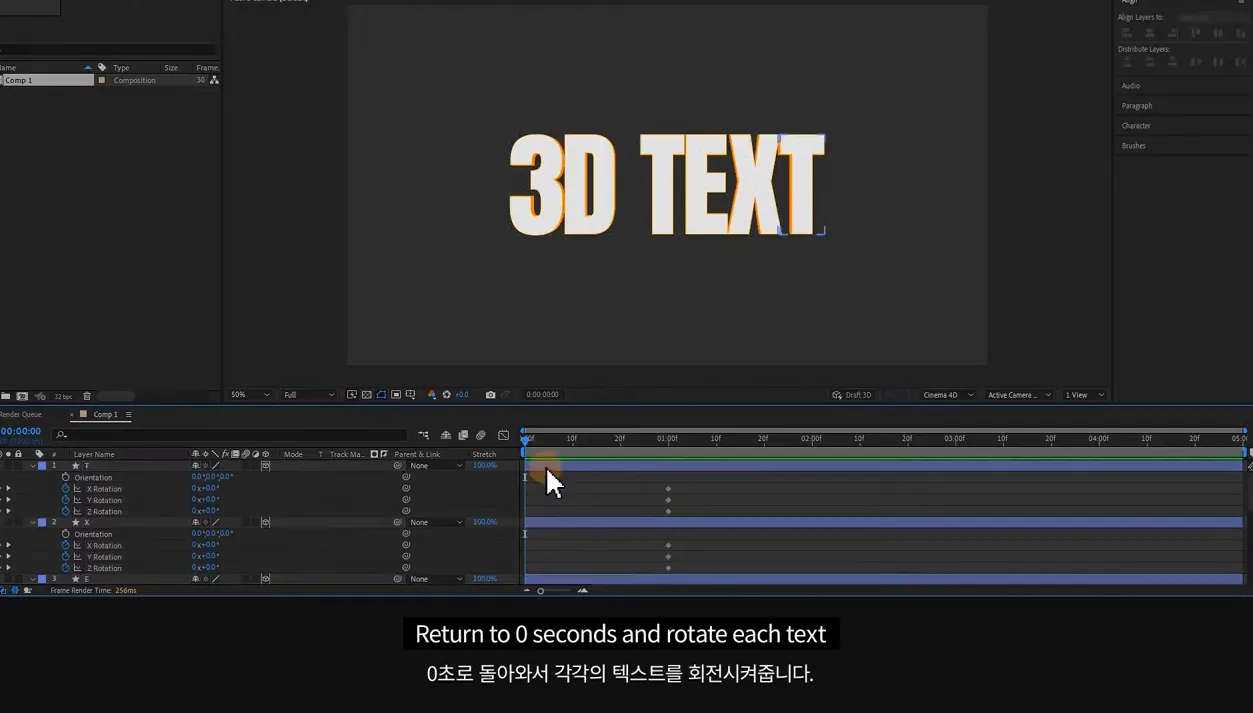Click the show channel color icon
This screenshot has height=713, width=1253.
click(432, 395)
